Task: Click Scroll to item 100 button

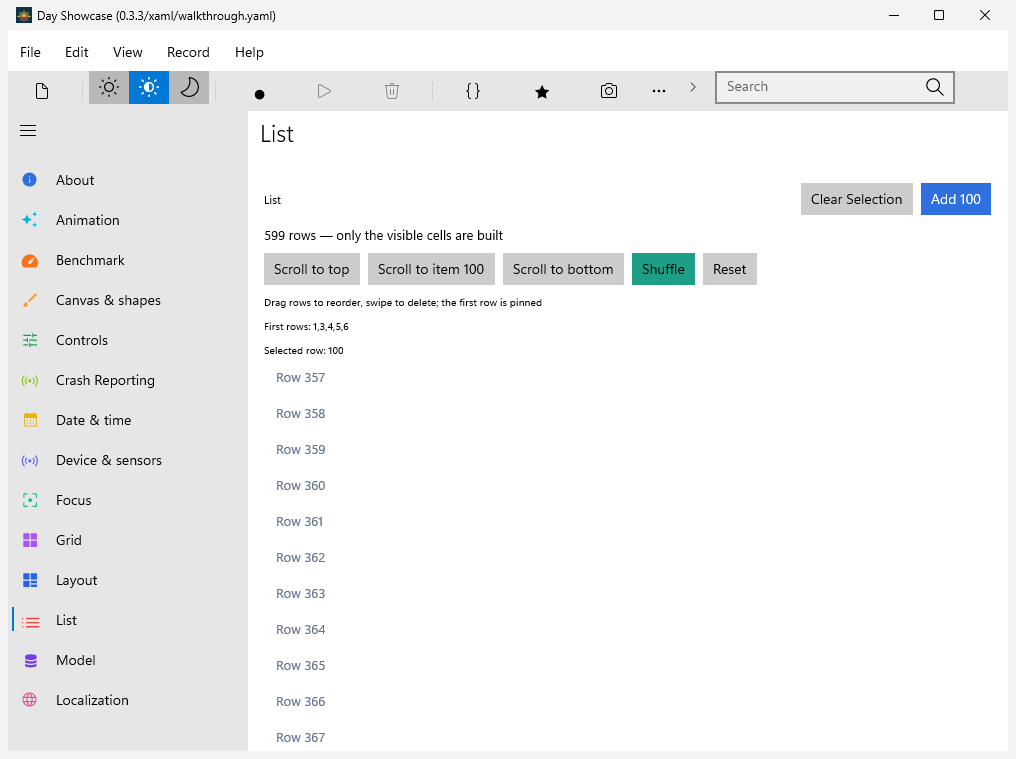Action: pos(431,269)
